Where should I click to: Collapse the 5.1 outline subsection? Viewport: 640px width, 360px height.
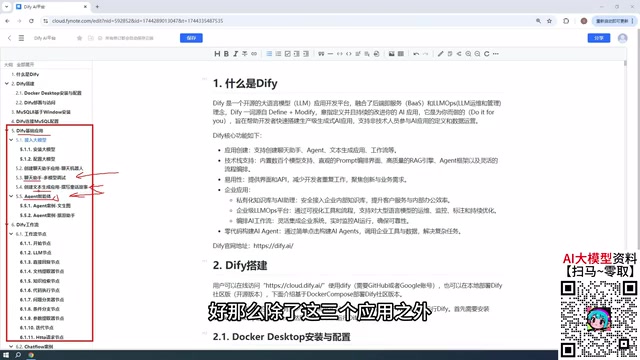(x=11, y=140)
